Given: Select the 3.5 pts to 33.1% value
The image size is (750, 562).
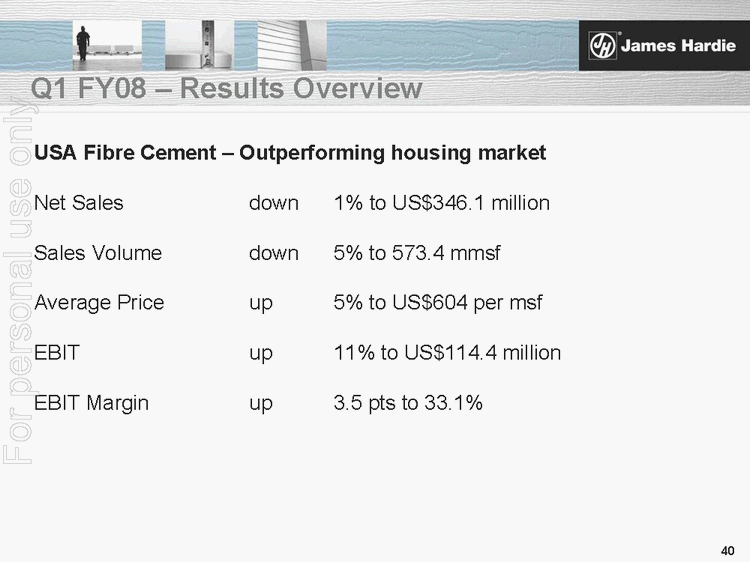Looking at the screenshot, I should pyautogui.click(x=408, y=403).
